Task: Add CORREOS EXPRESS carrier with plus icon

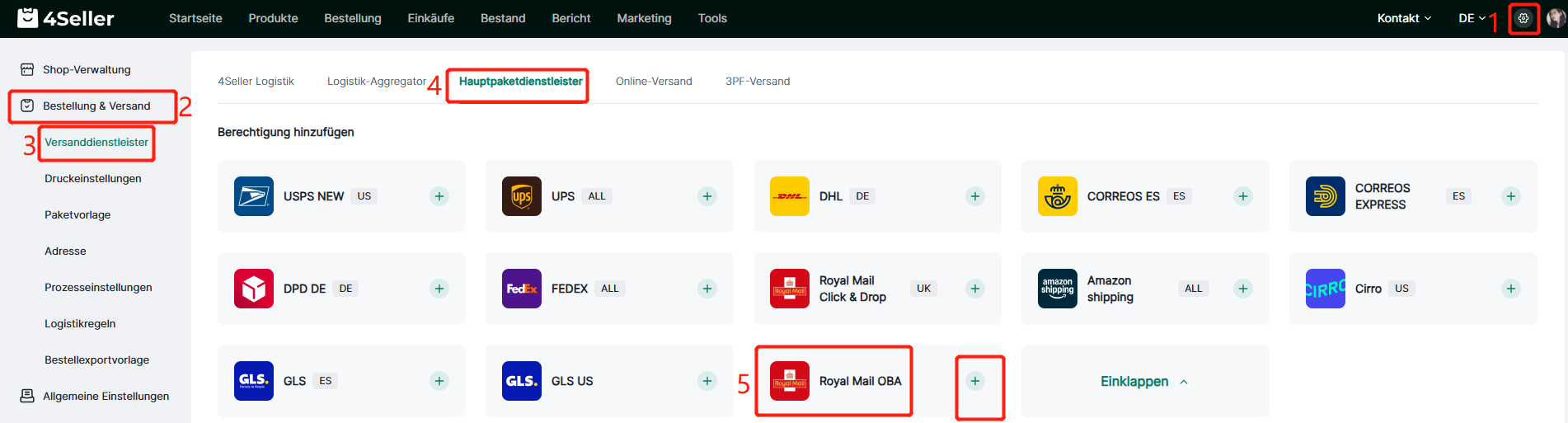Action: point(1511,196)
